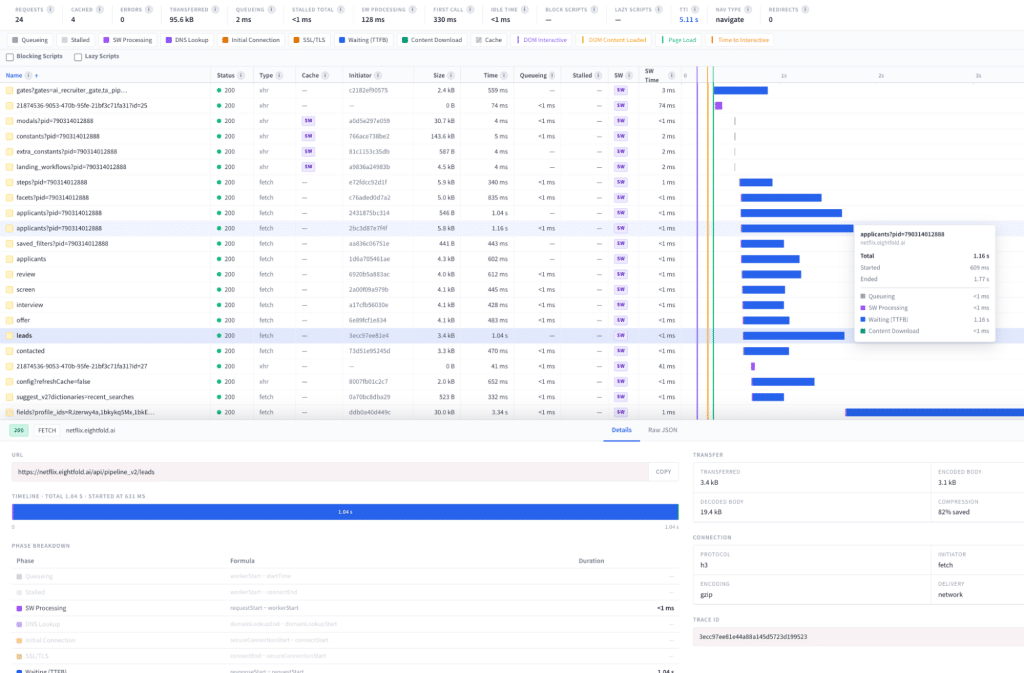This screenshot has height=673, width=1024.
Task: Click the SW cache badge on constants?pid row
Action: click(x=308, y=136)
